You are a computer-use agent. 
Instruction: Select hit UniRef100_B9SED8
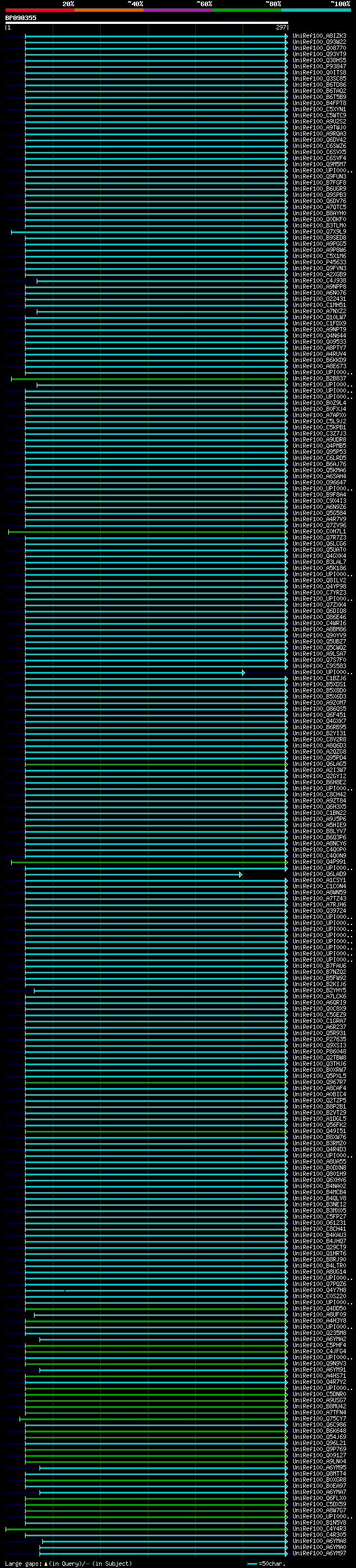pyautogui.click(x=319, y=238)
